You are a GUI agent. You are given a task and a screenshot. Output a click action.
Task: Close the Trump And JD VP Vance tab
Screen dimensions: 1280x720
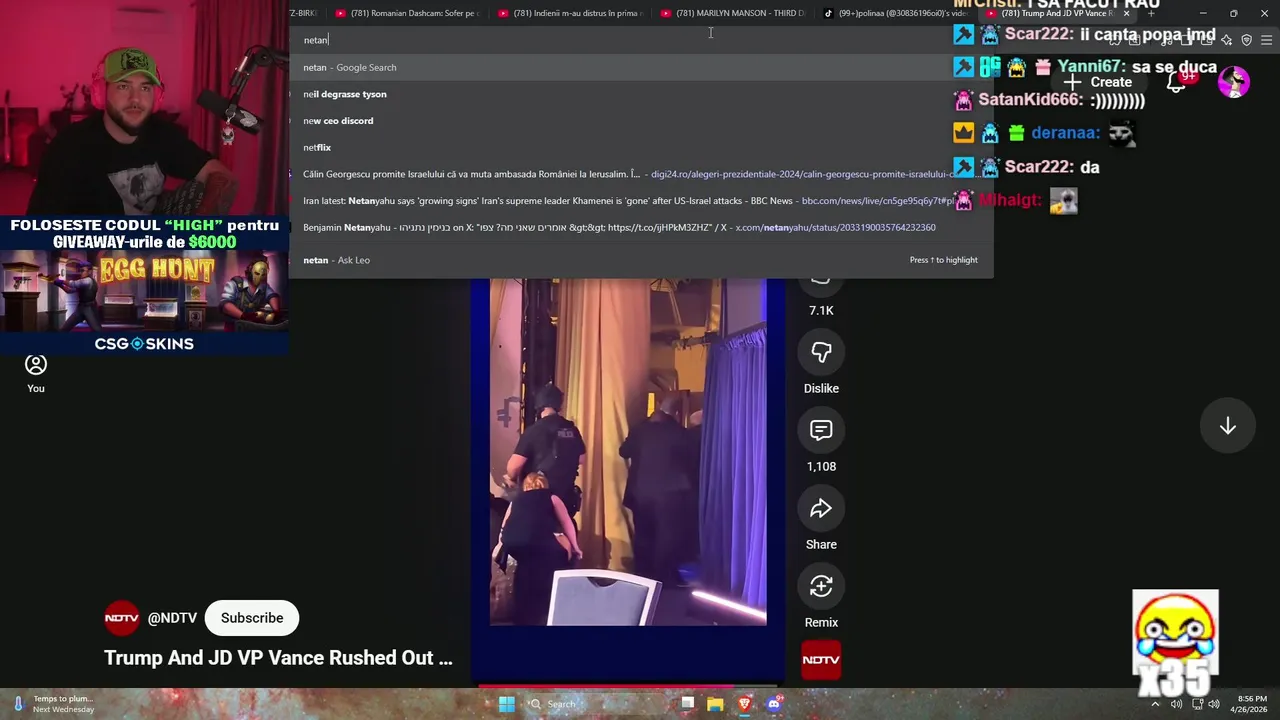pos(1127,14)
